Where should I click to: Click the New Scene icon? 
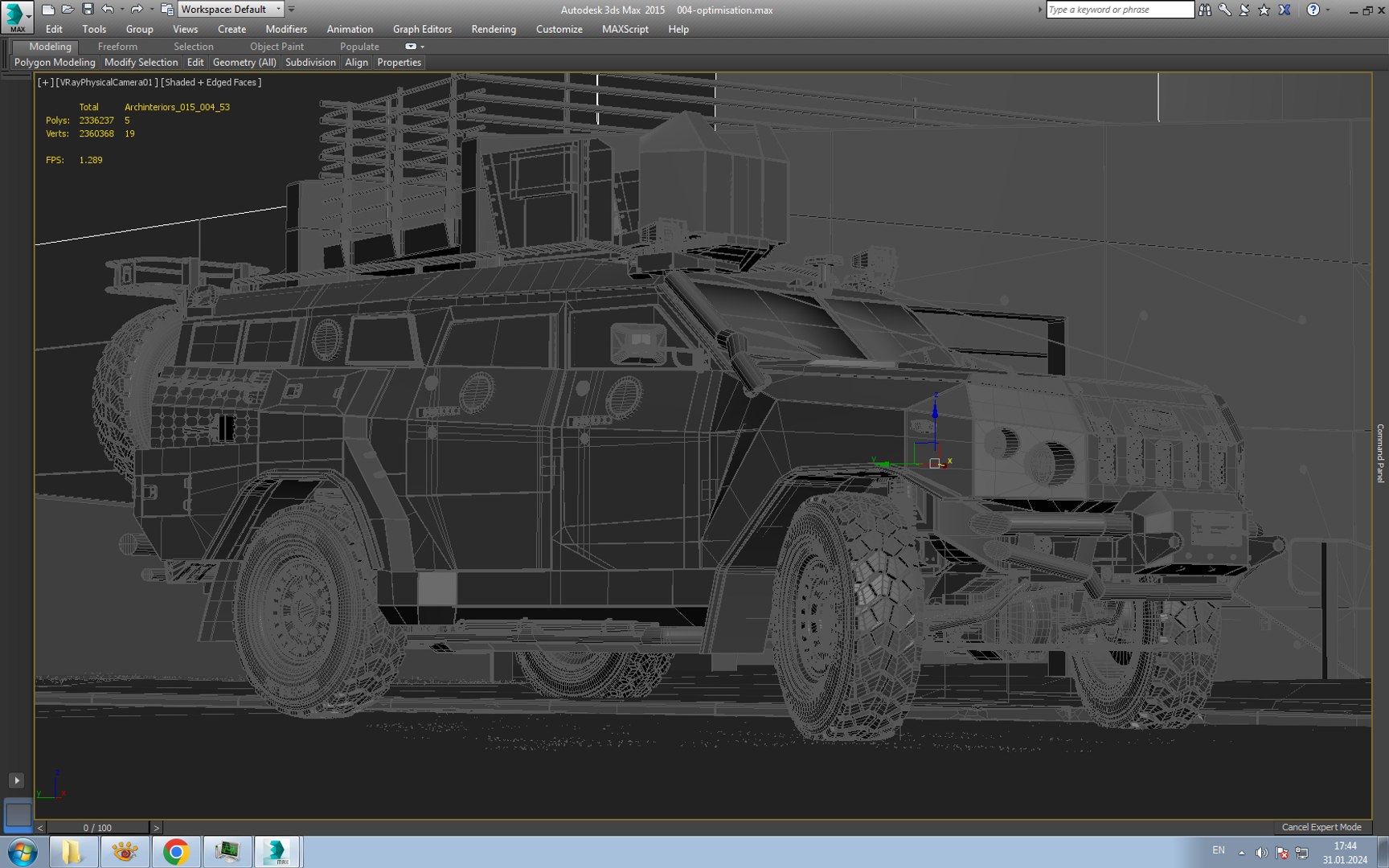coord(48,10)
